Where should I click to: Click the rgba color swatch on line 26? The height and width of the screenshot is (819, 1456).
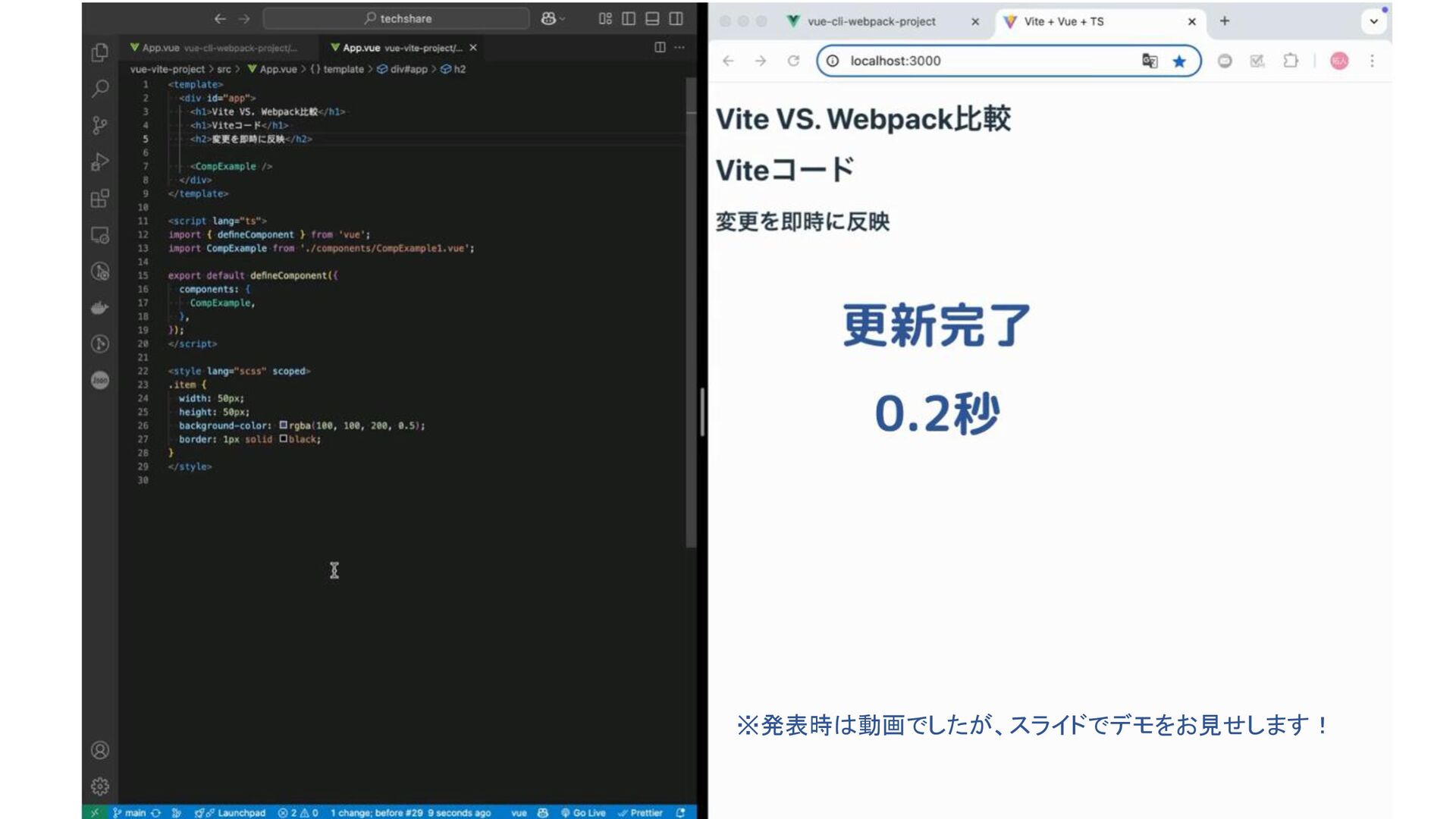point(283,425)
